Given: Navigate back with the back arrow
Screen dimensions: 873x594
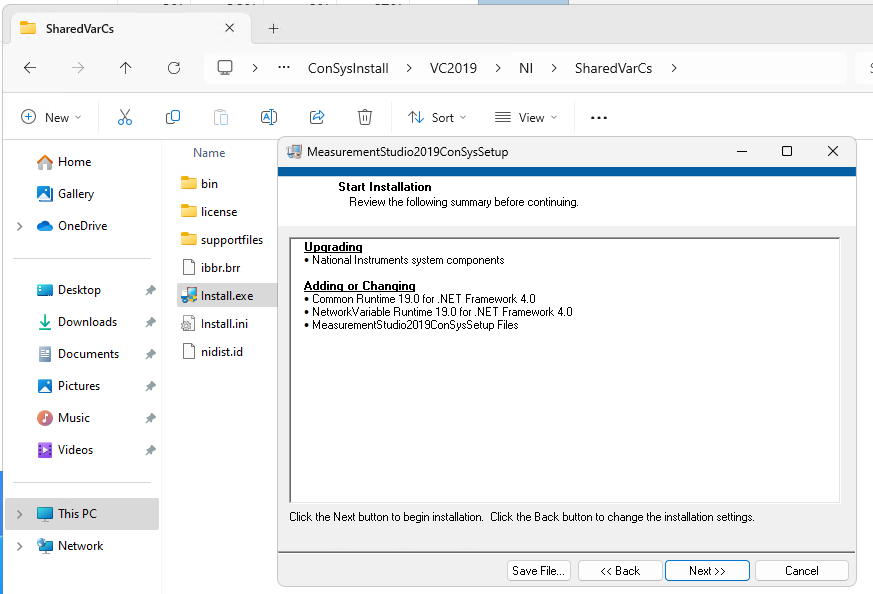Looking at the screenshot, I should (30, 68).
